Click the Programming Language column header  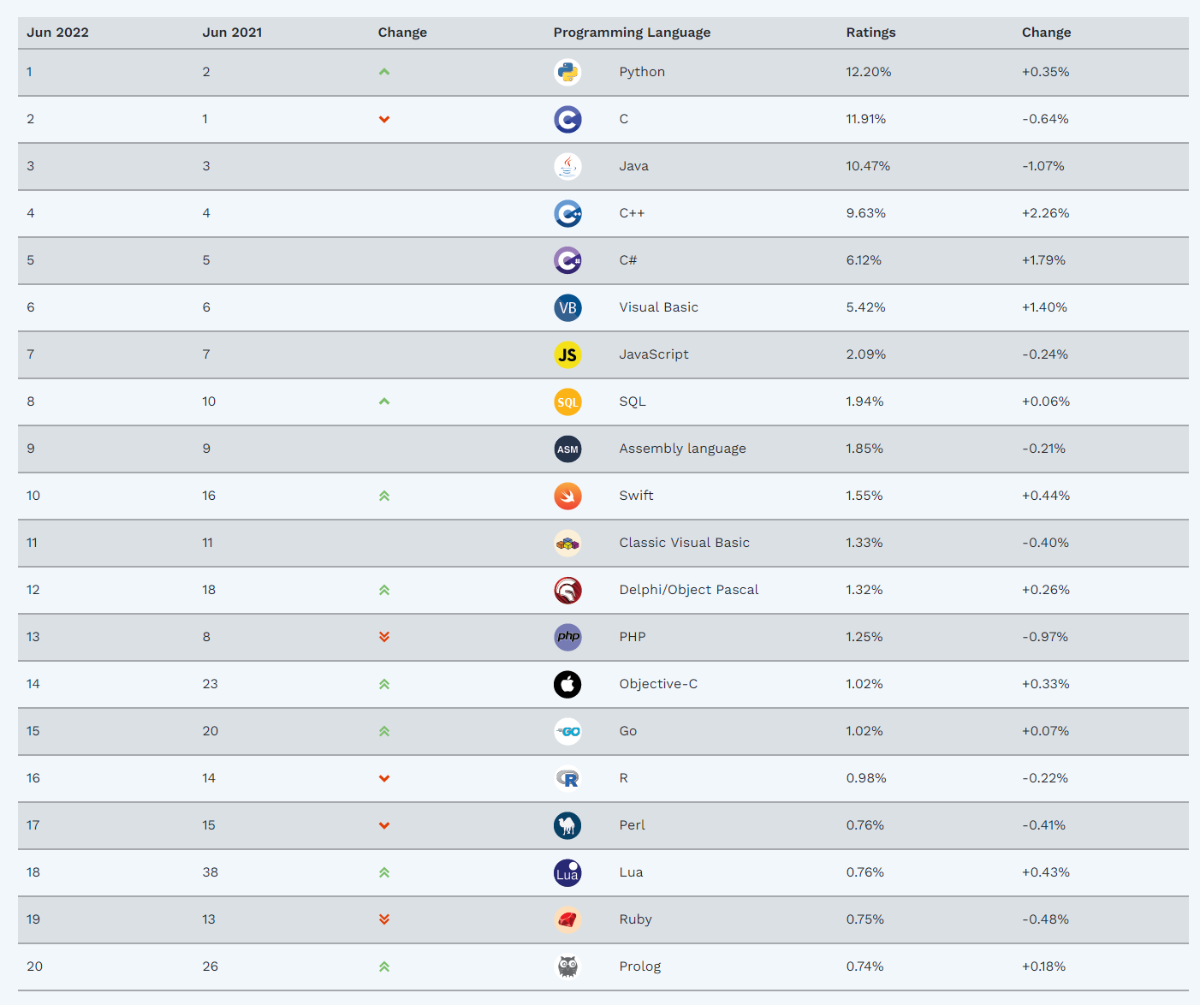point(632,32)
